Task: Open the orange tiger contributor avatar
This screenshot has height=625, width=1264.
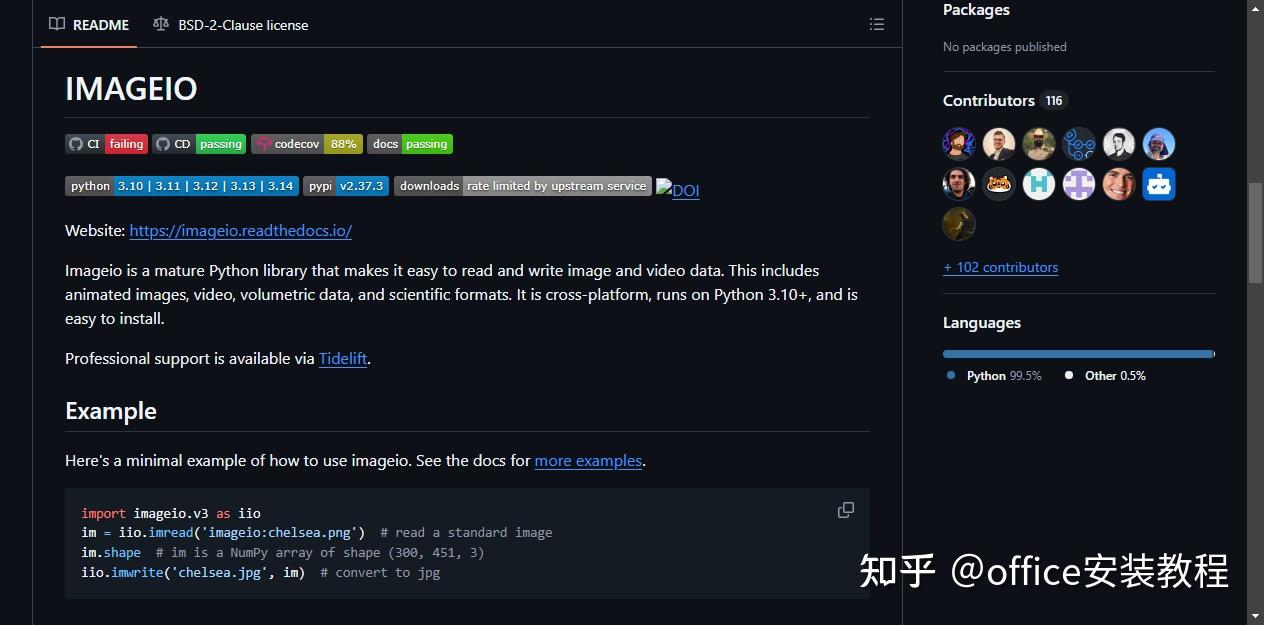Action: (999, 184)
